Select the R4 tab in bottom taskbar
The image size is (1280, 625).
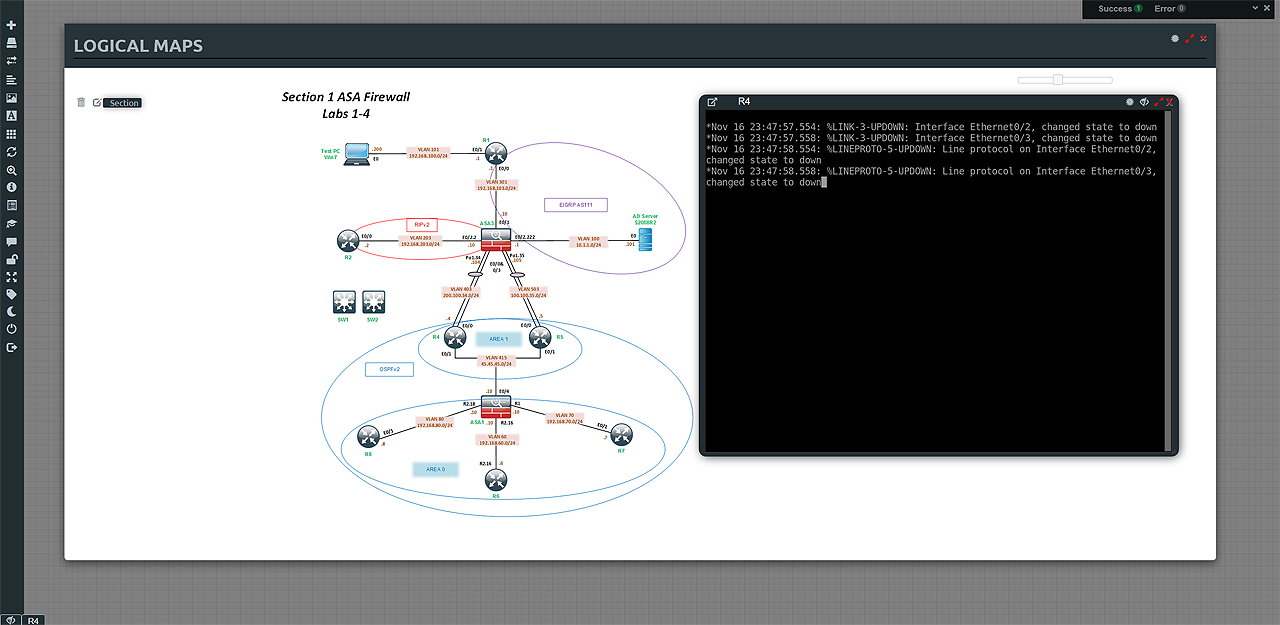[34, 620]
